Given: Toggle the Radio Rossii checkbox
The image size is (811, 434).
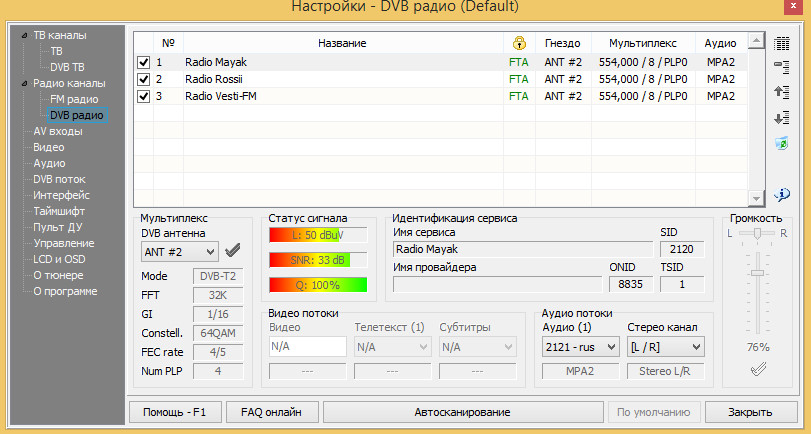Looking at the screenshot, I should 144,79.
